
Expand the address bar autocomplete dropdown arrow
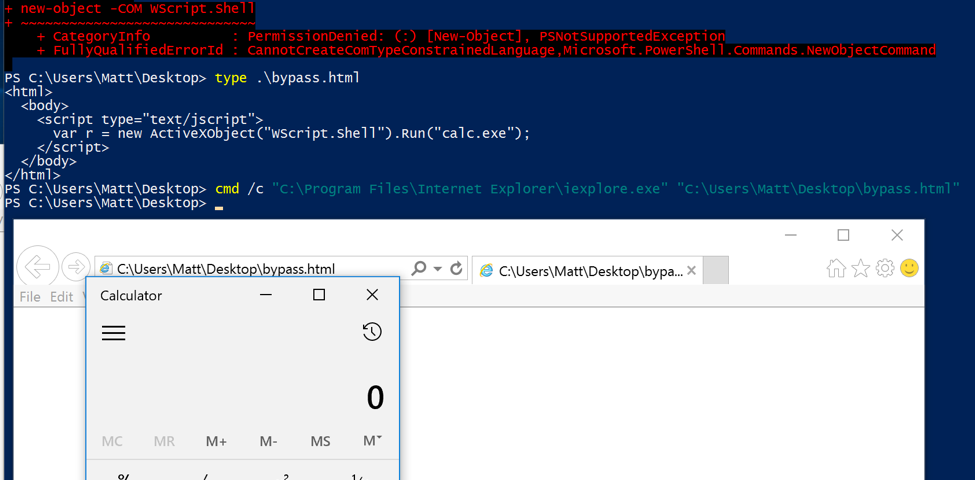click(x=437, y=269)
